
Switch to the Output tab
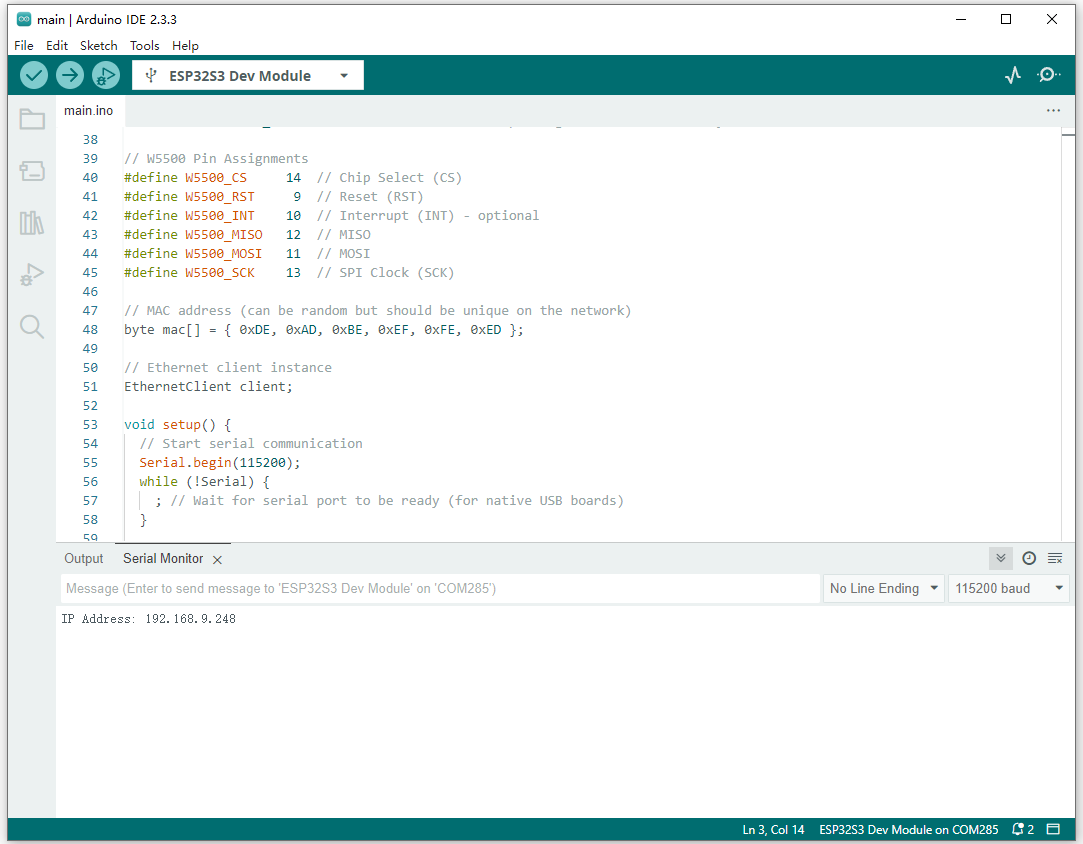click(84, 558)
